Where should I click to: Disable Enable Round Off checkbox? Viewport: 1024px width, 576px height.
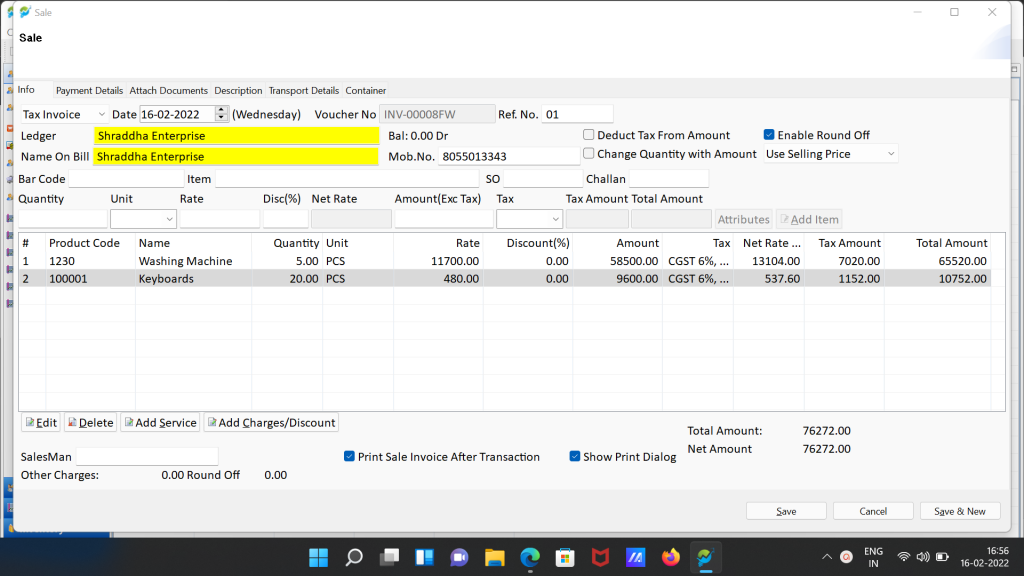[x=769, y=135]
